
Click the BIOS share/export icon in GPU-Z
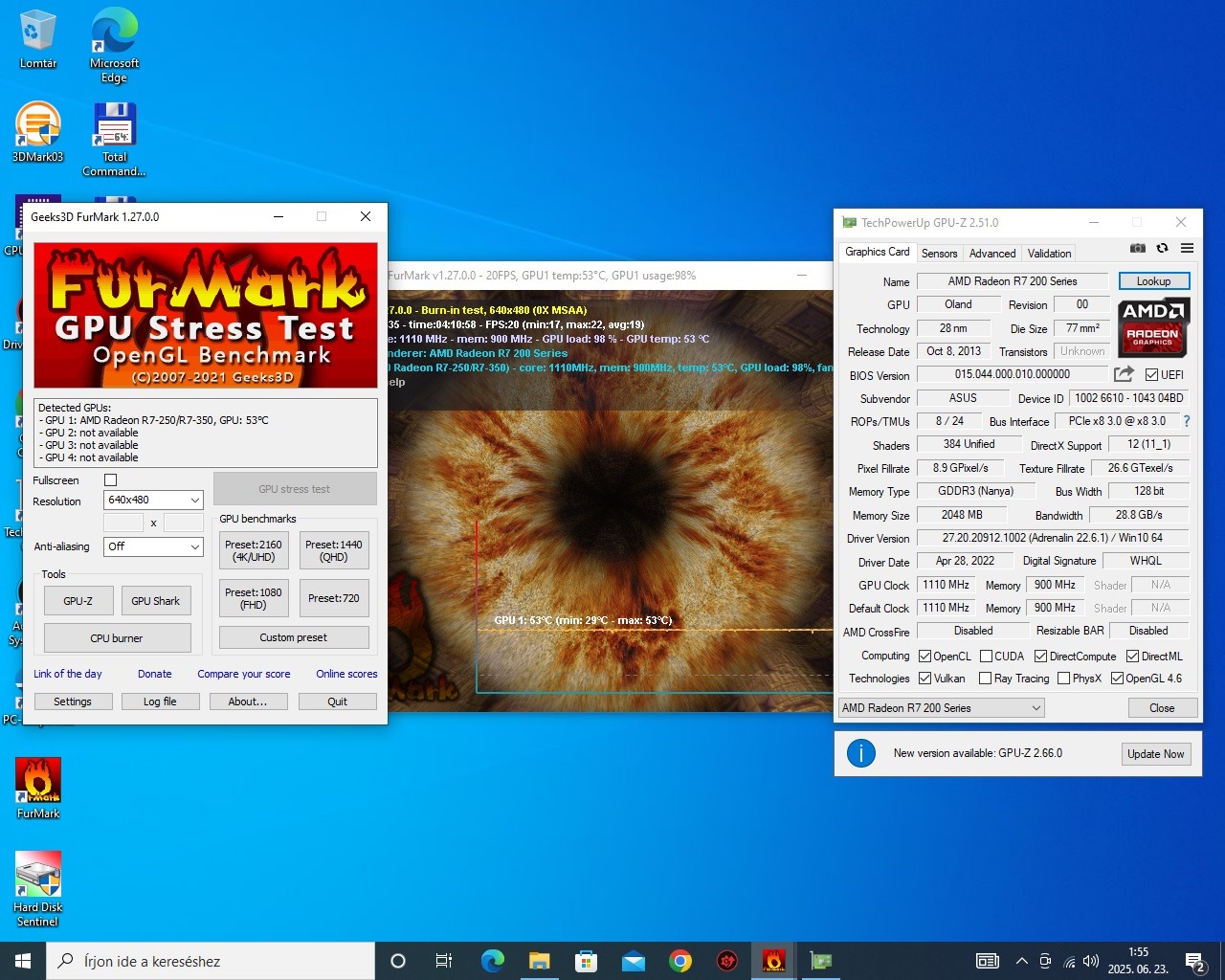click(x=1125, y=374)
